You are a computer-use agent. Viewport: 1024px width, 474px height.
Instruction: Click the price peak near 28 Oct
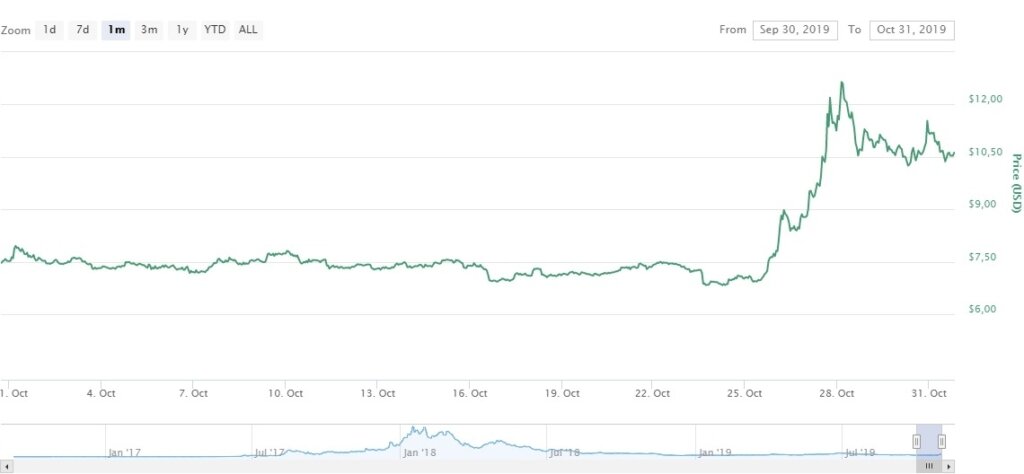(842, 83)
